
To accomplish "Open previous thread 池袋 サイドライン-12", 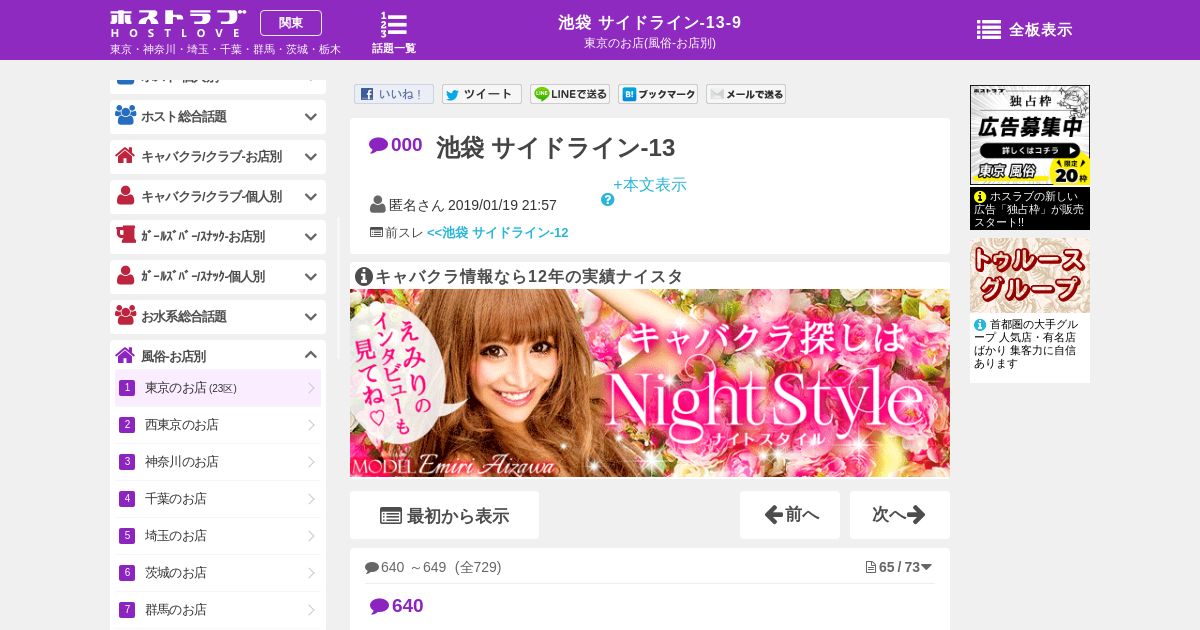I will point(498,232).
